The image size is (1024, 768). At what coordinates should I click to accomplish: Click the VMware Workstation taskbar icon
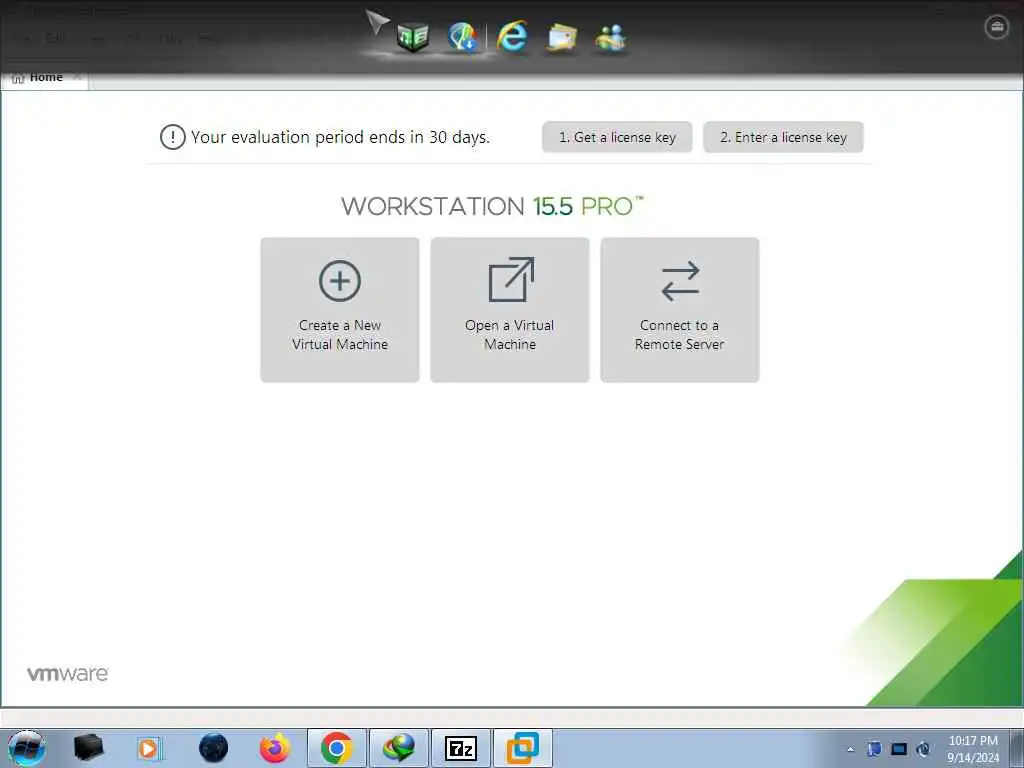(522, 748)
